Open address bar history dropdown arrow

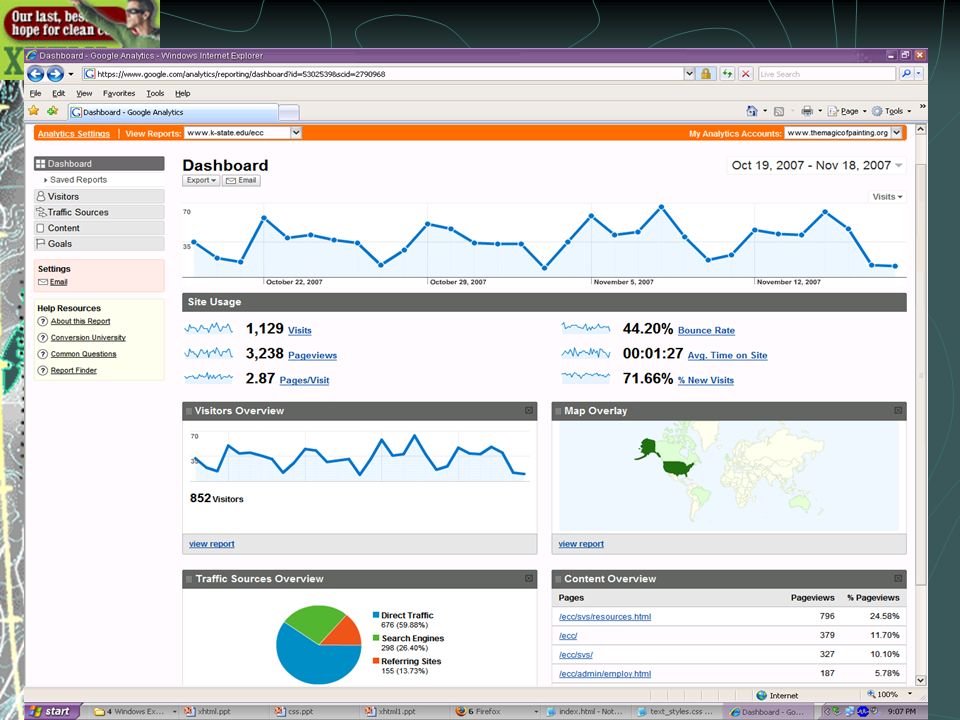coord(689,74)
